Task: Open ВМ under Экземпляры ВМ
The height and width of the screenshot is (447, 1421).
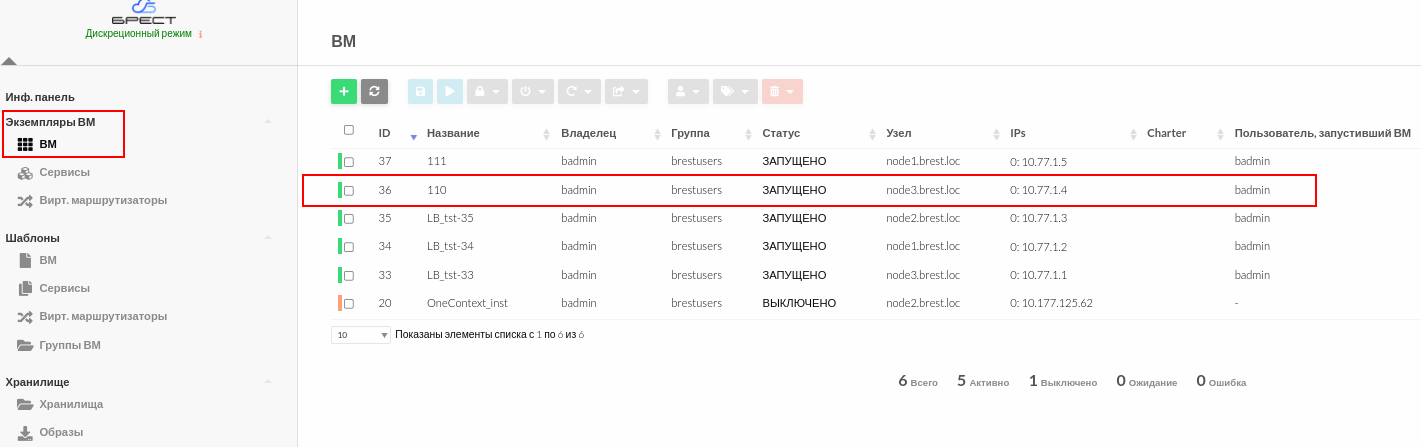Action: click(47, 144)
